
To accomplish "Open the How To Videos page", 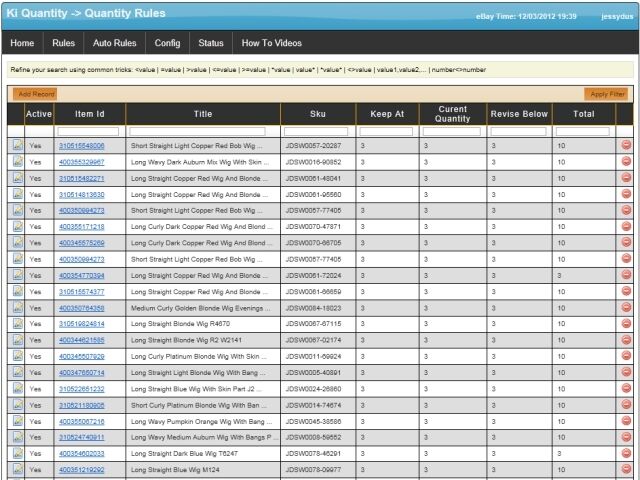I will pyautogui.click(x=272, y=44).
